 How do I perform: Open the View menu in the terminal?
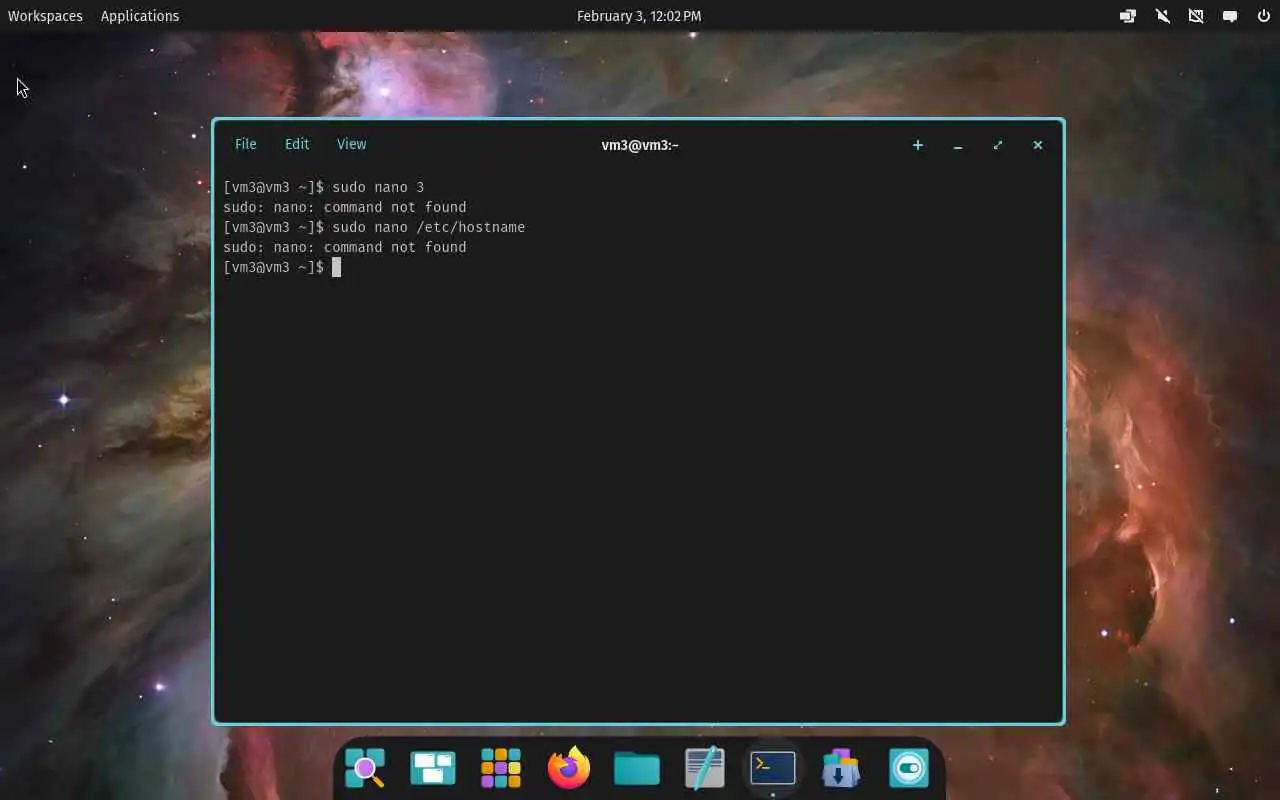pos(351,144)
